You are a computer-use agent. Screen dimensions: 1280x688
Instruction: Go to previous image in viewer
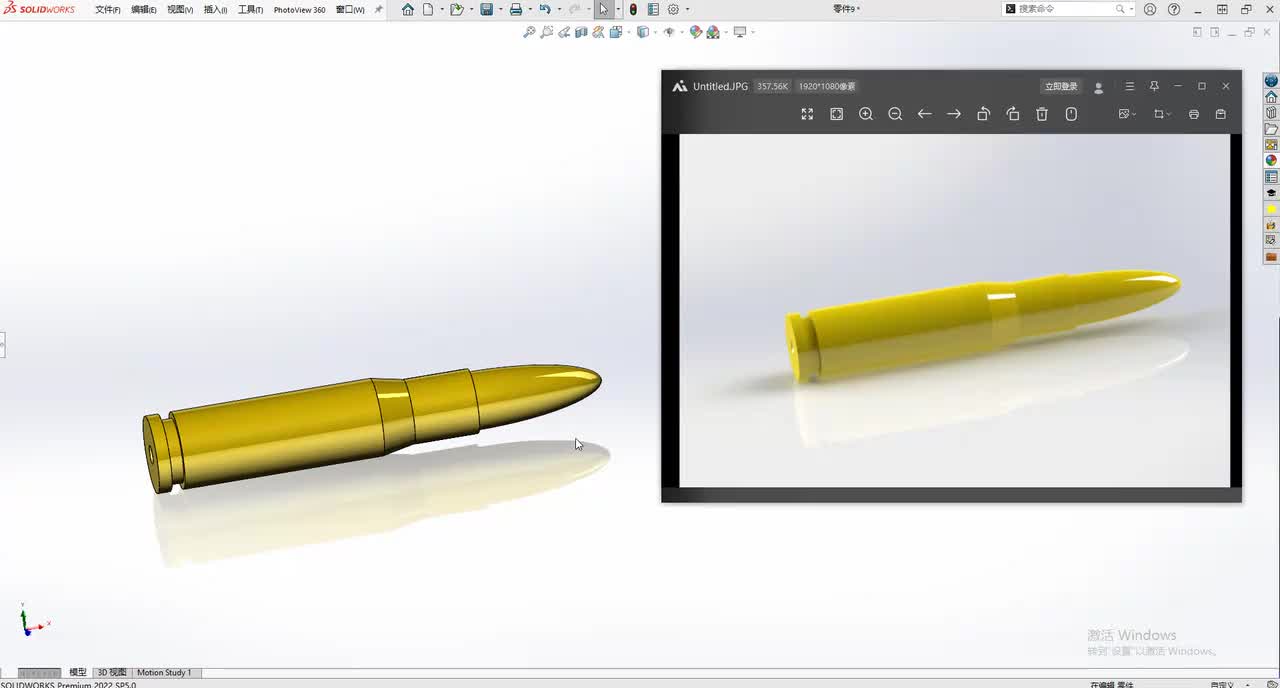(x=925, y=114)
